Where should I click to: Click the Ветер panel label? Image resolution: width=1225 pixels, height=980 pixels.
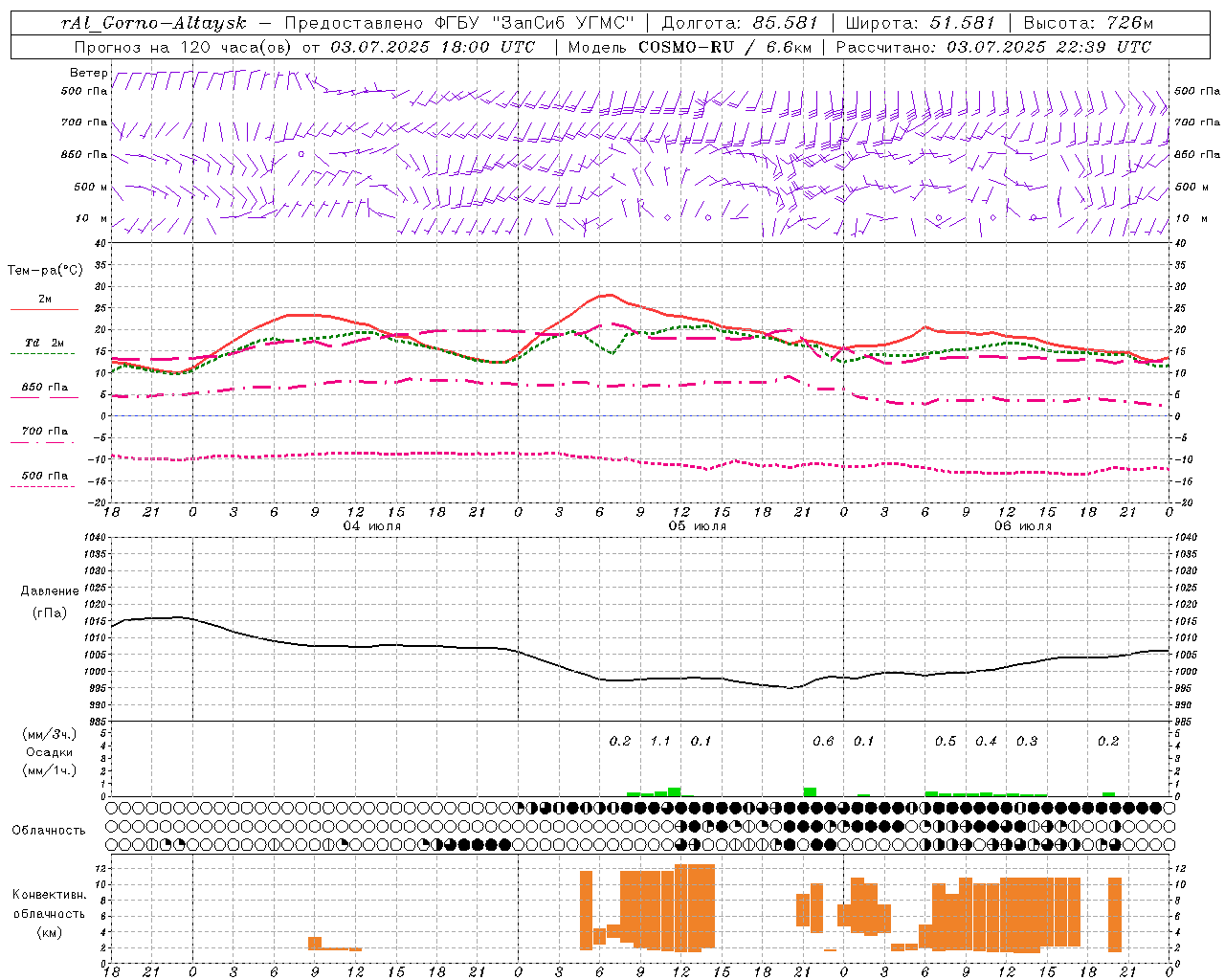pos(88,73)
